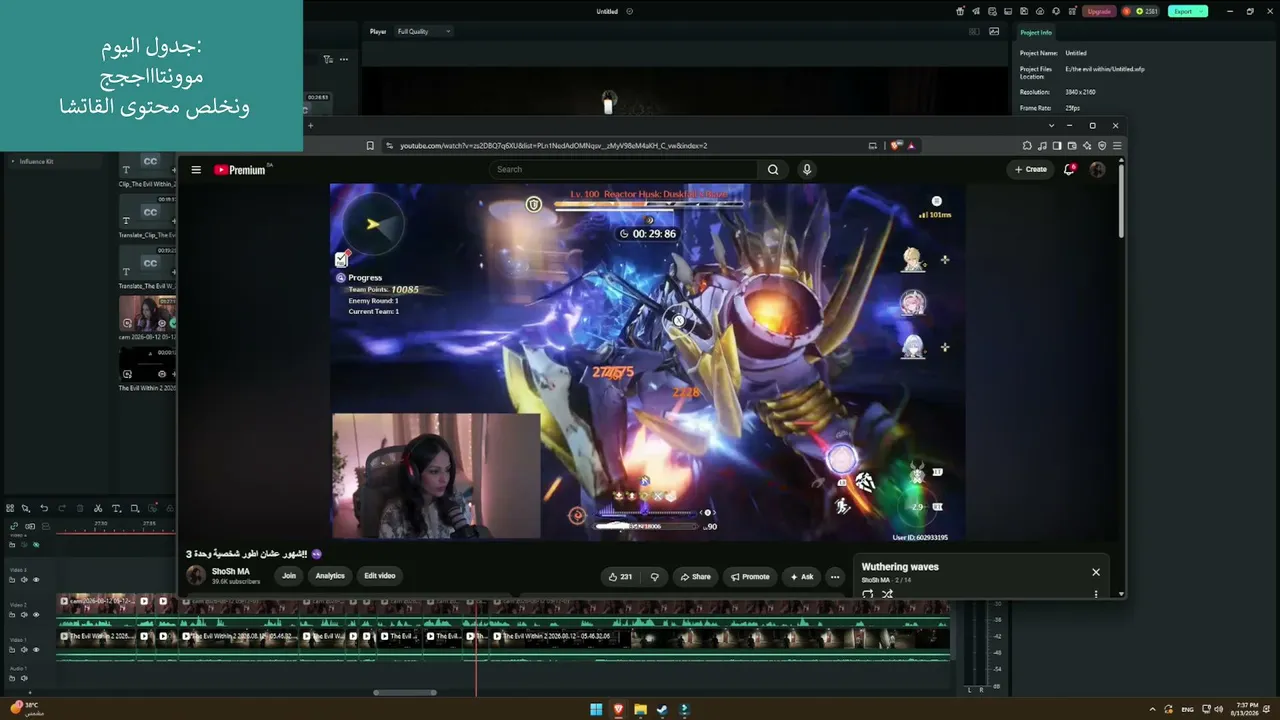Select the cam webcam clip thumbnail in media bin
1280x720 pixels.
tap(148, 314)
